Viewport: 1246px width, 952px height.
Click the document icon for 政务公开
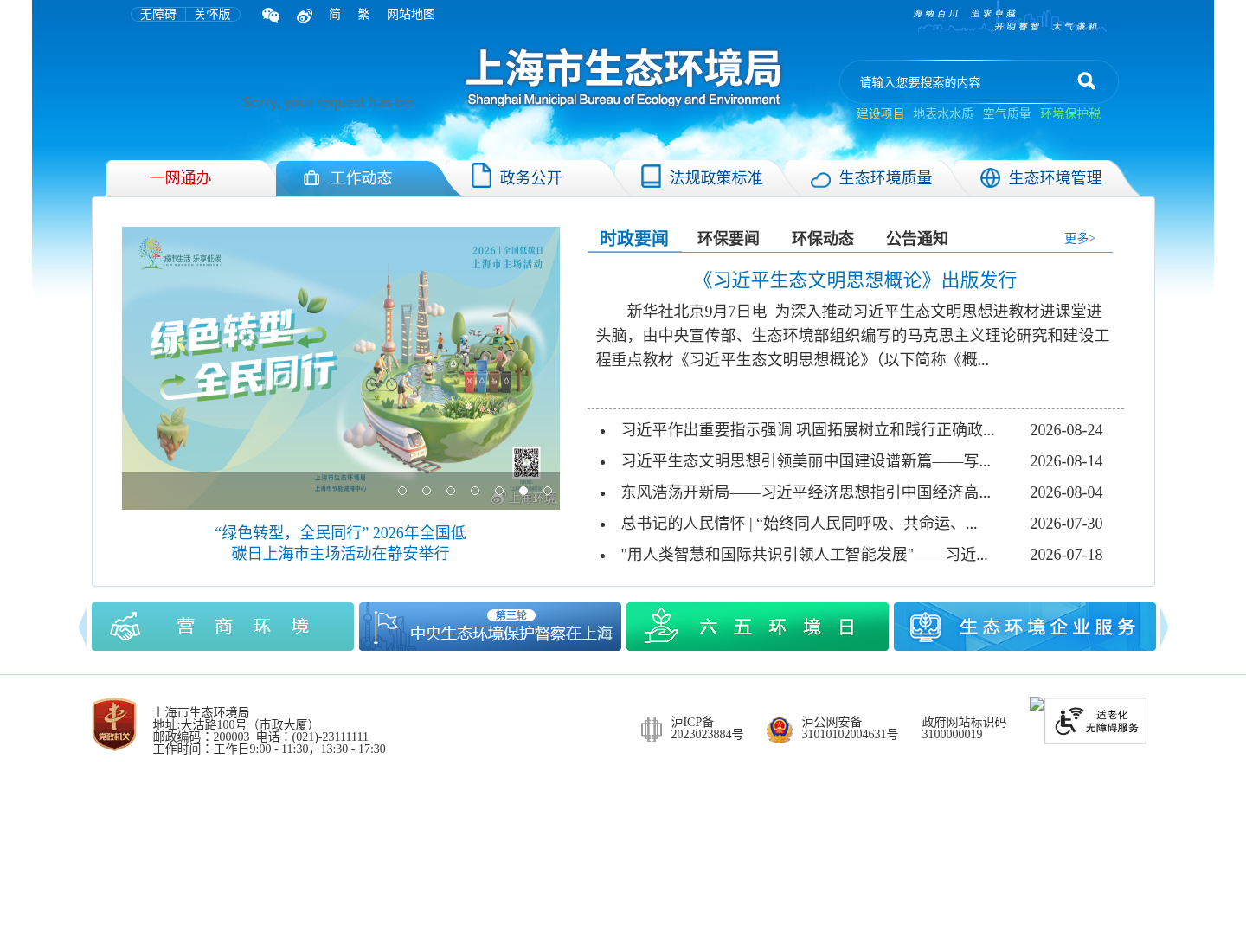[x=482, y=176]
